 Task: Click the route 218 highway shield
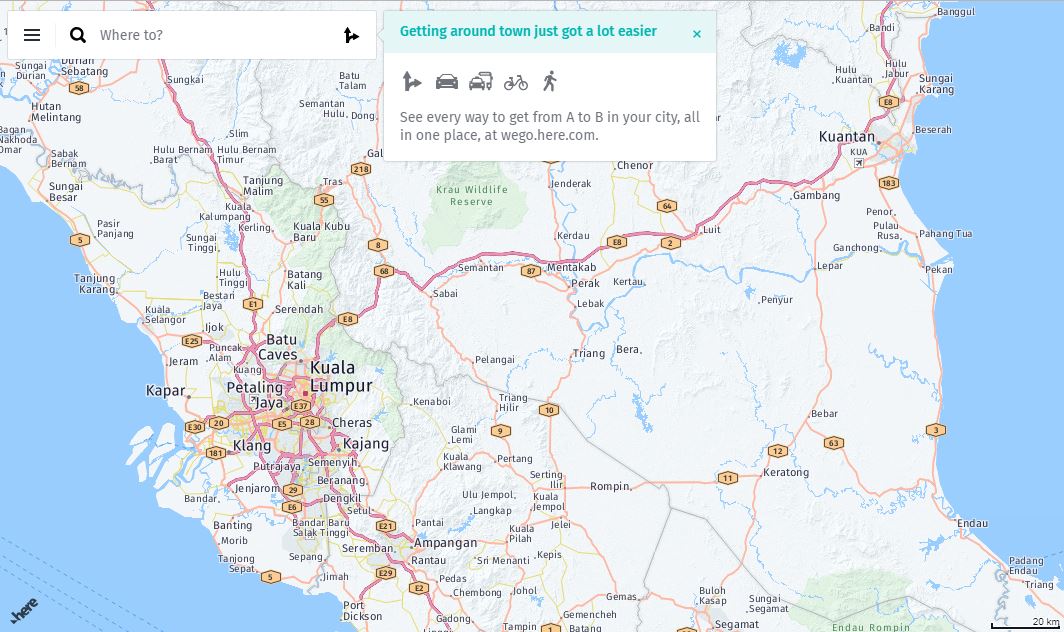(x=361, y=169)
